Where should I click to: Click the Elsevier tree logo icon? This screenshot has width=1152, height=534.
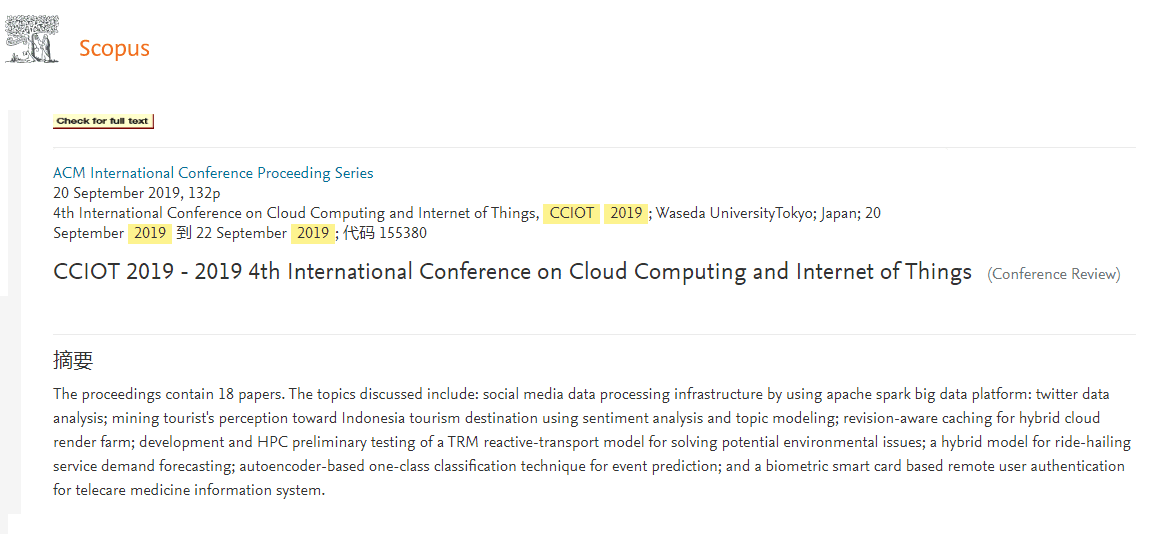pyautogui.click(x=32, y=39)
